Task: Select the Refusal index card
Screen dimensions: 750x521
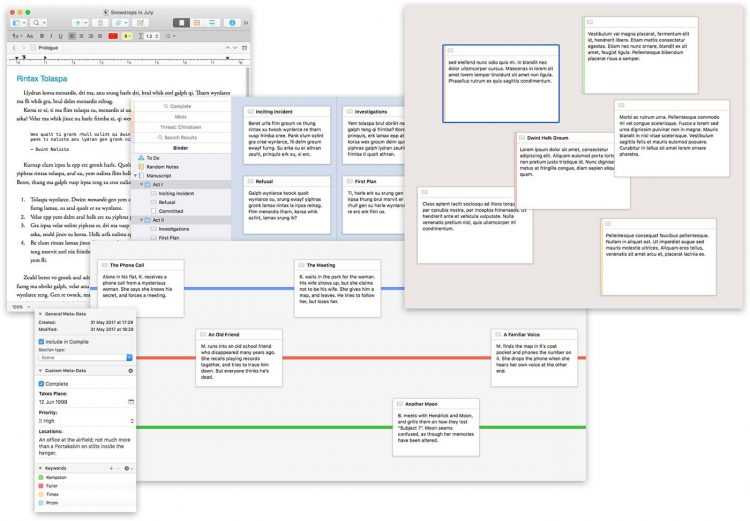Action: point(287,205)
